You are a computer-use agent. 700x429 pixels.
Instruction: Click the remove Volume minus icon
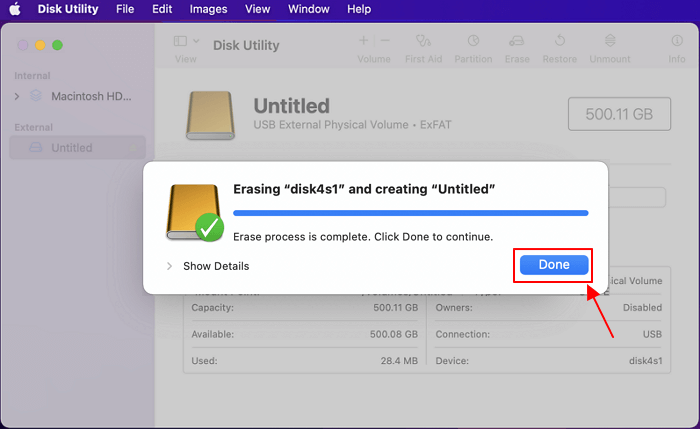coord(385,41)
